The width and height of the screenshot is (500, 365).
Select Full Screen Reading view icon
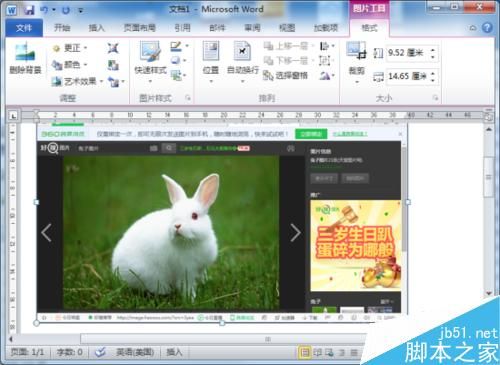[x=317, y=352]
